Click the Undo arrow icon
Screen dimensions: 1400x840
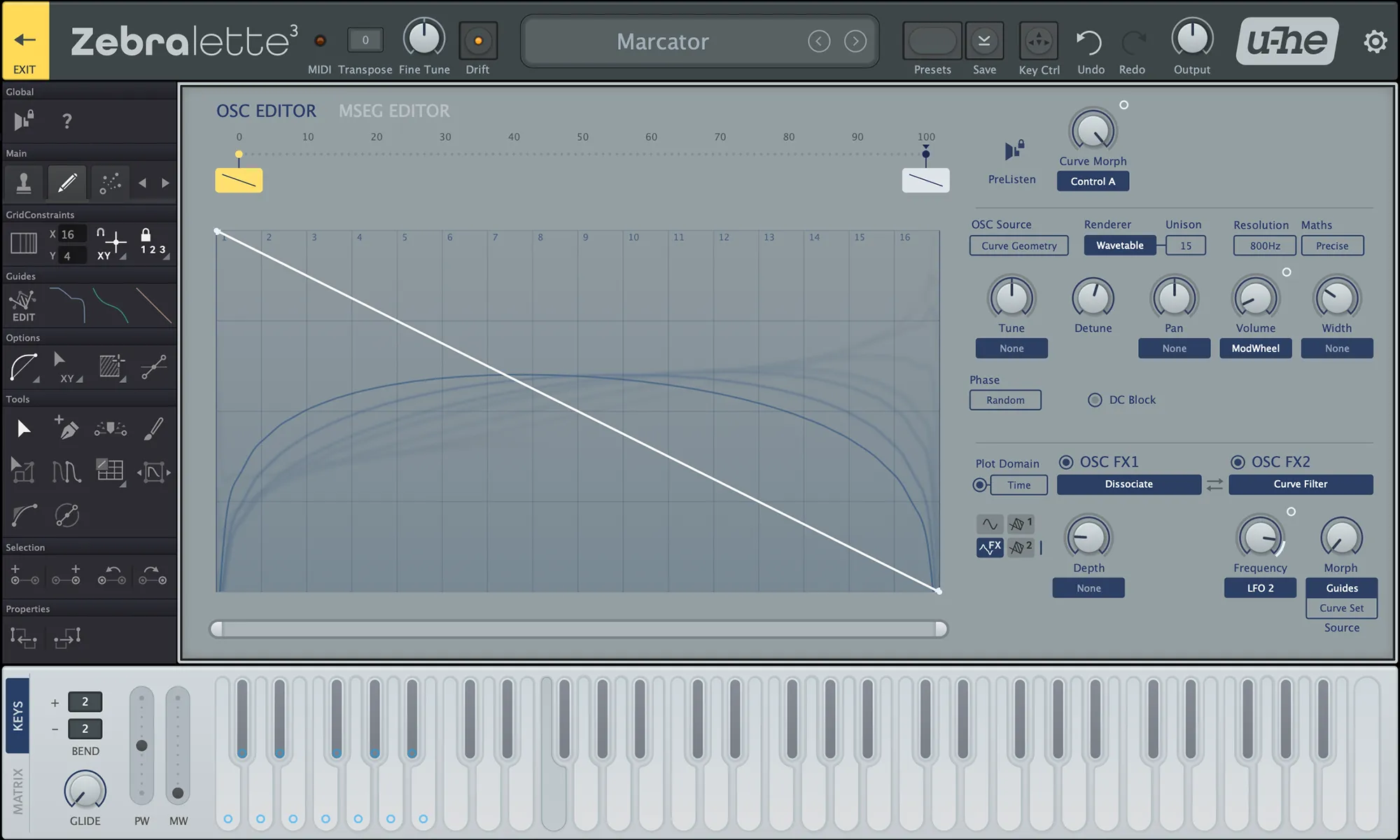point(1089,43)
